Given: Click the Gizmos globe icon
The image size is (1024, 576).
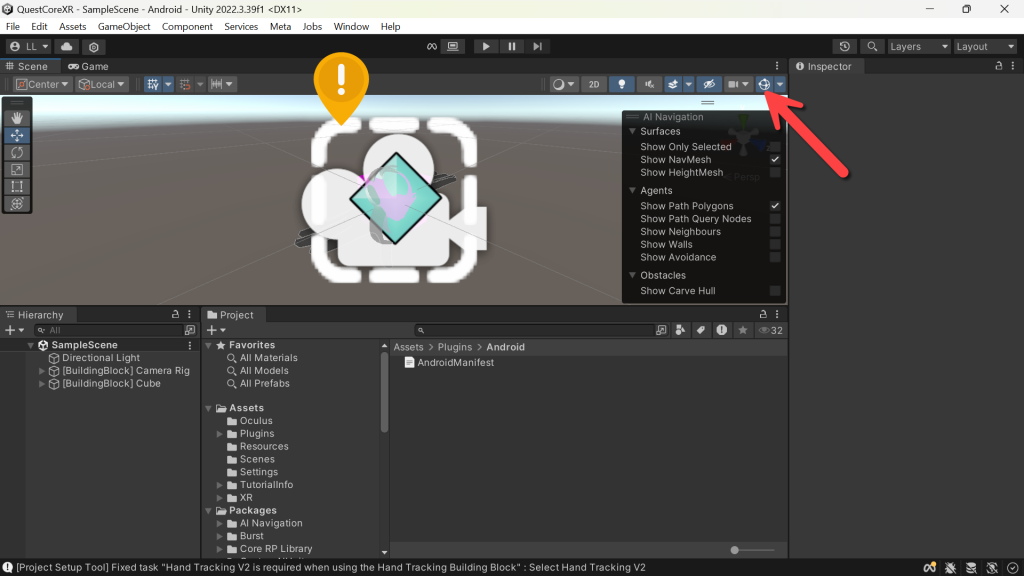Looking at the screenshot, I should (x=764, y=84).
